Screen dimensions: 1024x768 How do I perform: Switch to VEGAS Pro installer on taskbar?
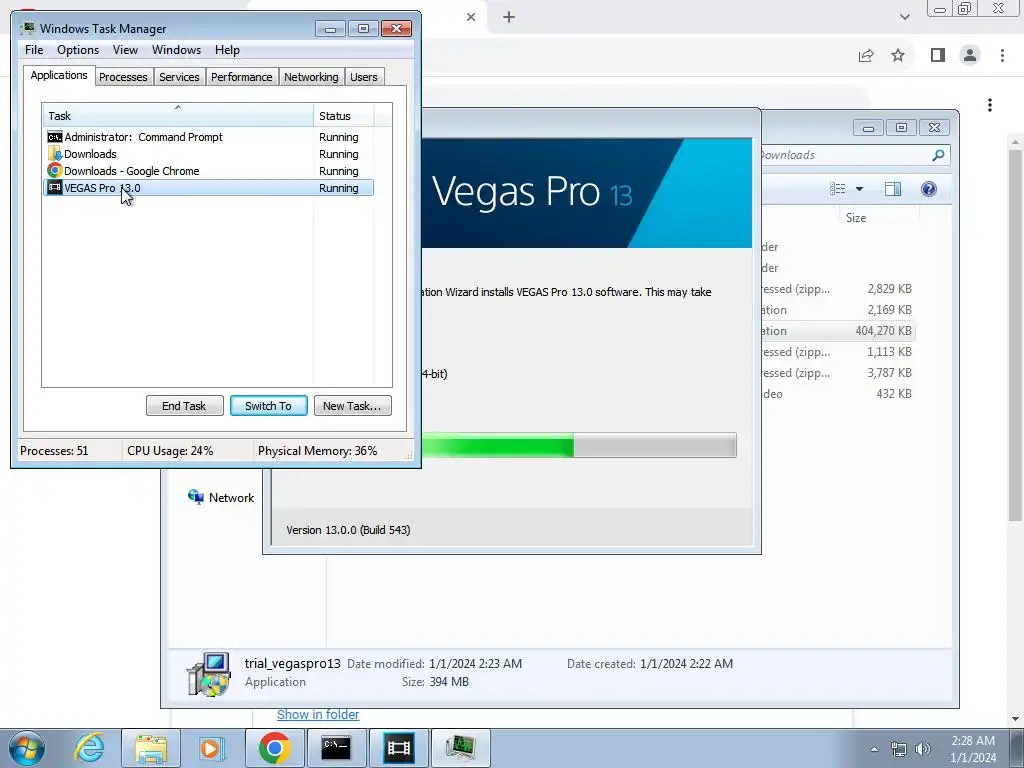click(398, 748)
